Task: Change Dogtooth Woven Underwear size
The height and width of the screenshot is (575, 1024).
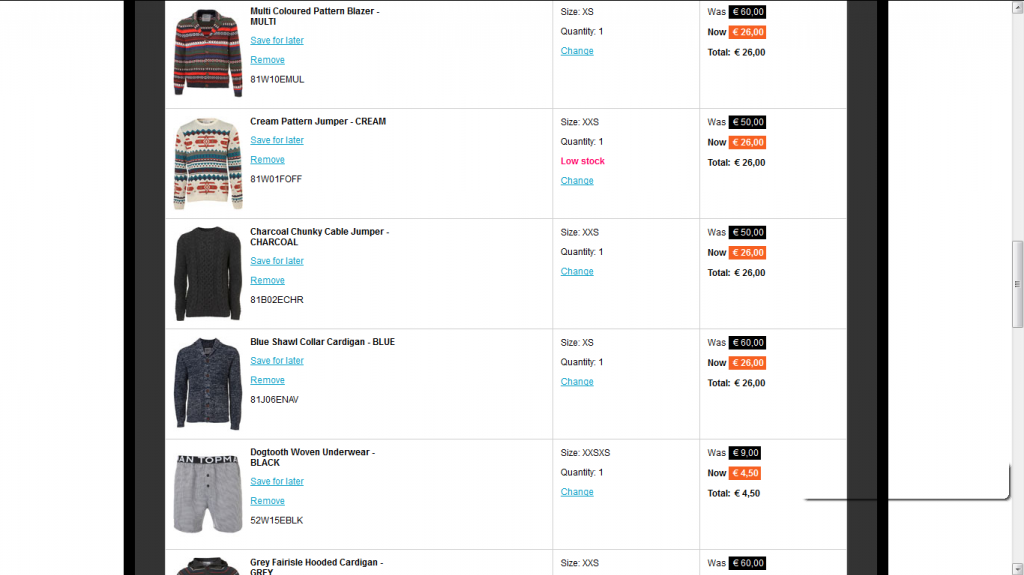Action: (x=577, y=492)
